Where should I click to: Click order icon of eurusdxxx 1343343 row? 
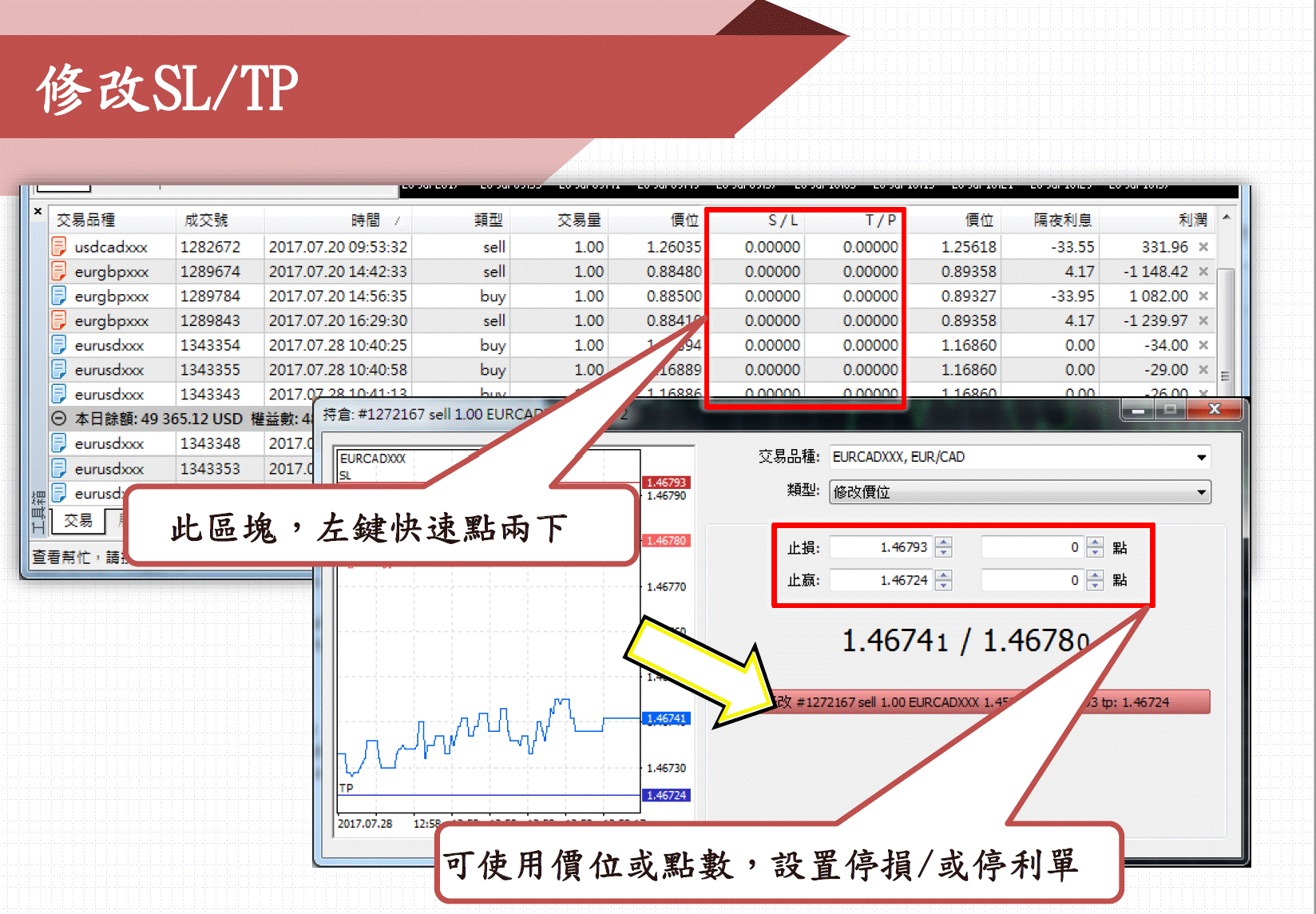tap(58, 394)
